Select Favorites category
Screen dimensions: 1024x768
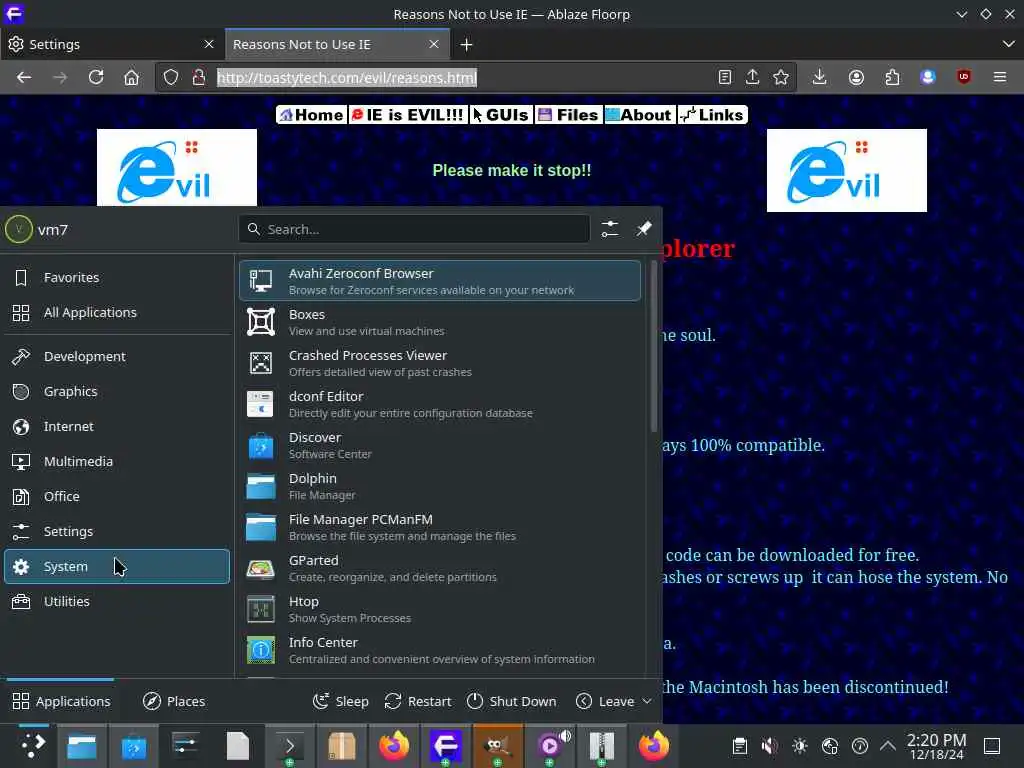click(117, 278)
